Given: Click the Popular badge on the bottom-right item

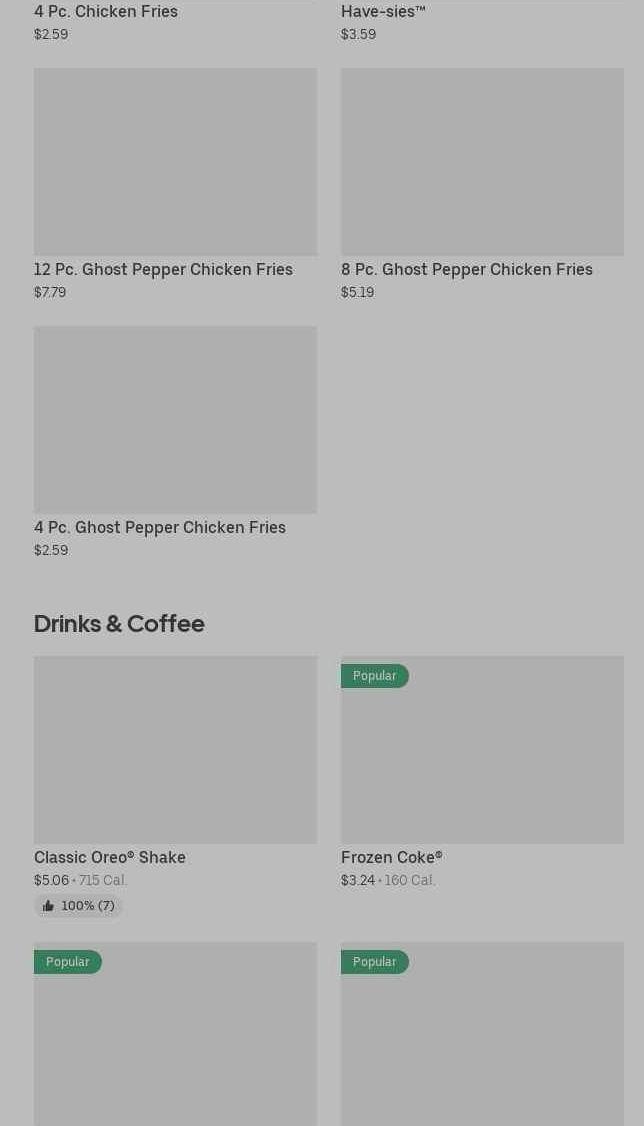Looking at the screenshot, I should [375, 962].
